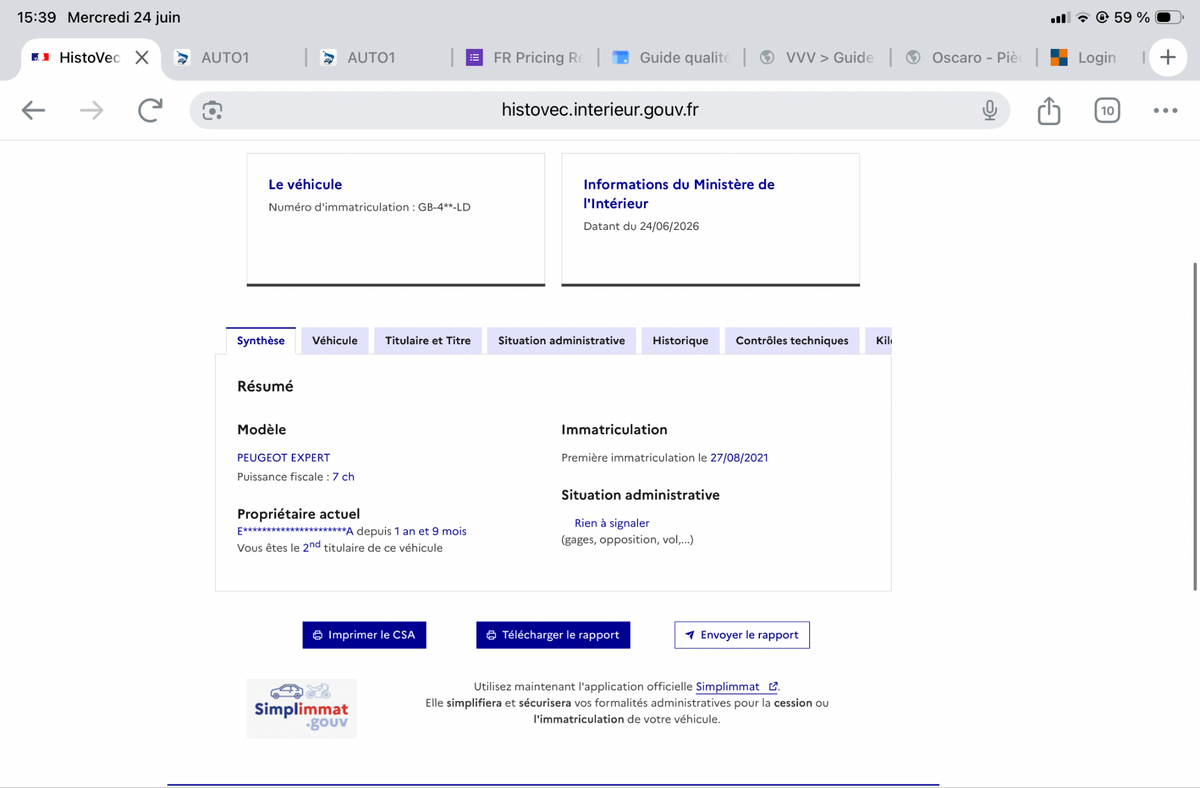The width and height of the screenshot is (1200, 788).
Task: Click the Informations du Ministère de l'Intérieur heading
Action: tap(679, 194)
